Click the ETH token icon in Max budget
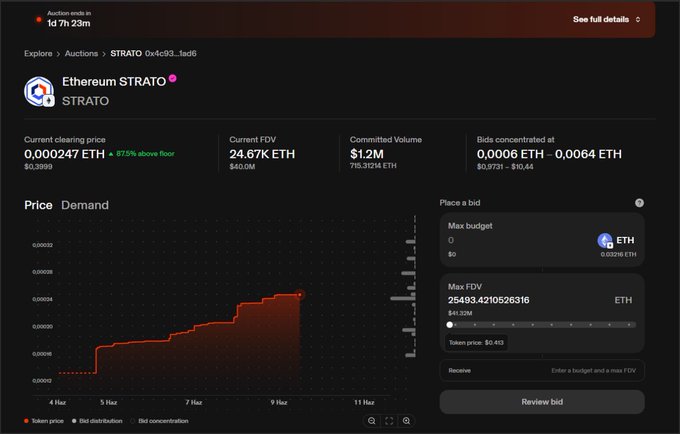This screenshot has height=434, width=680. [605, 240]
